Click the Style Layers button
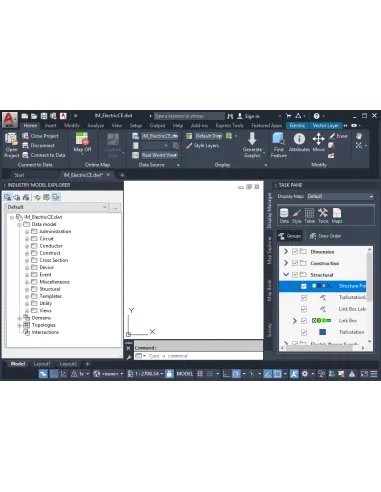 pyautogui.click(x=203, y=146)
